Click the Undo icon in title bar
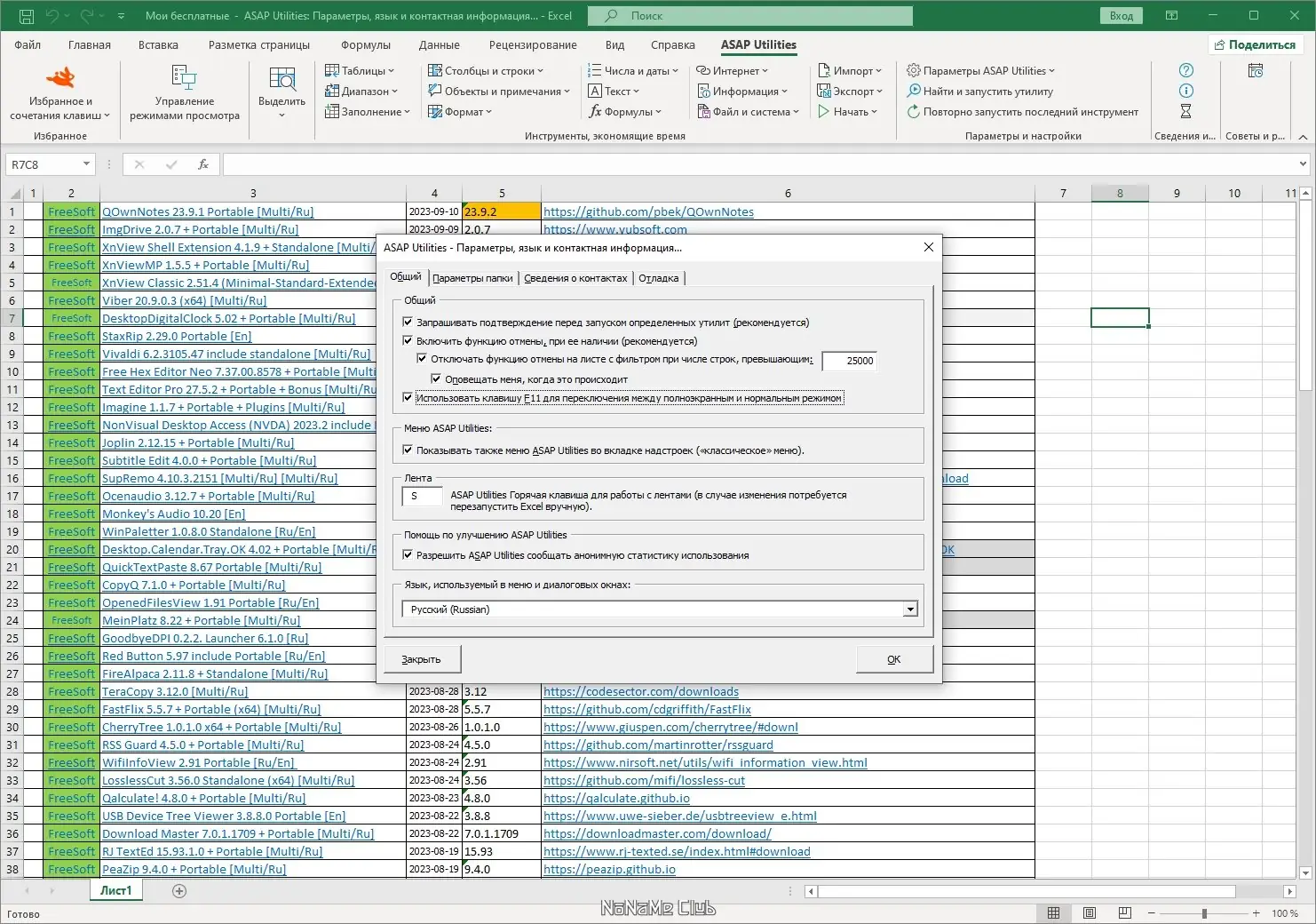The width and height of the screenshot is (1316, 924). [x=52, y=16]
